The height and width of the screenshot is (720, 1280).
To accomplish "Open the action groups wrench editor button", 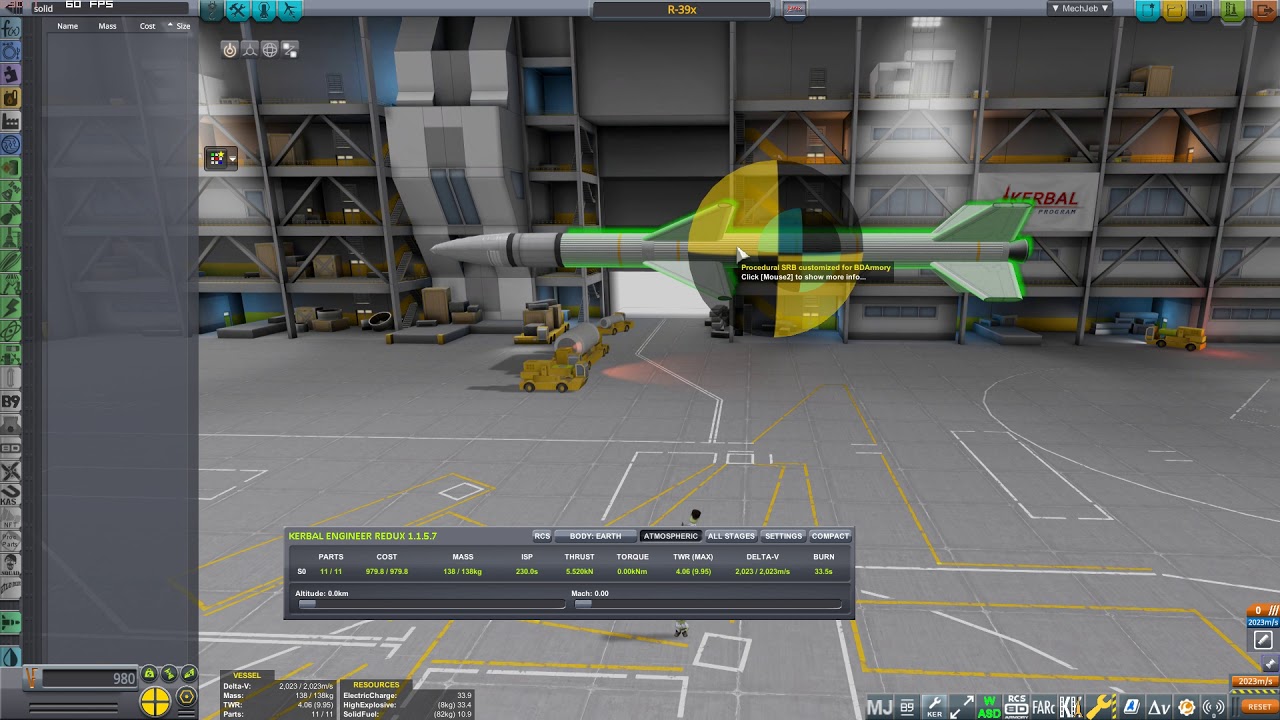I will [x=238, y=10].
